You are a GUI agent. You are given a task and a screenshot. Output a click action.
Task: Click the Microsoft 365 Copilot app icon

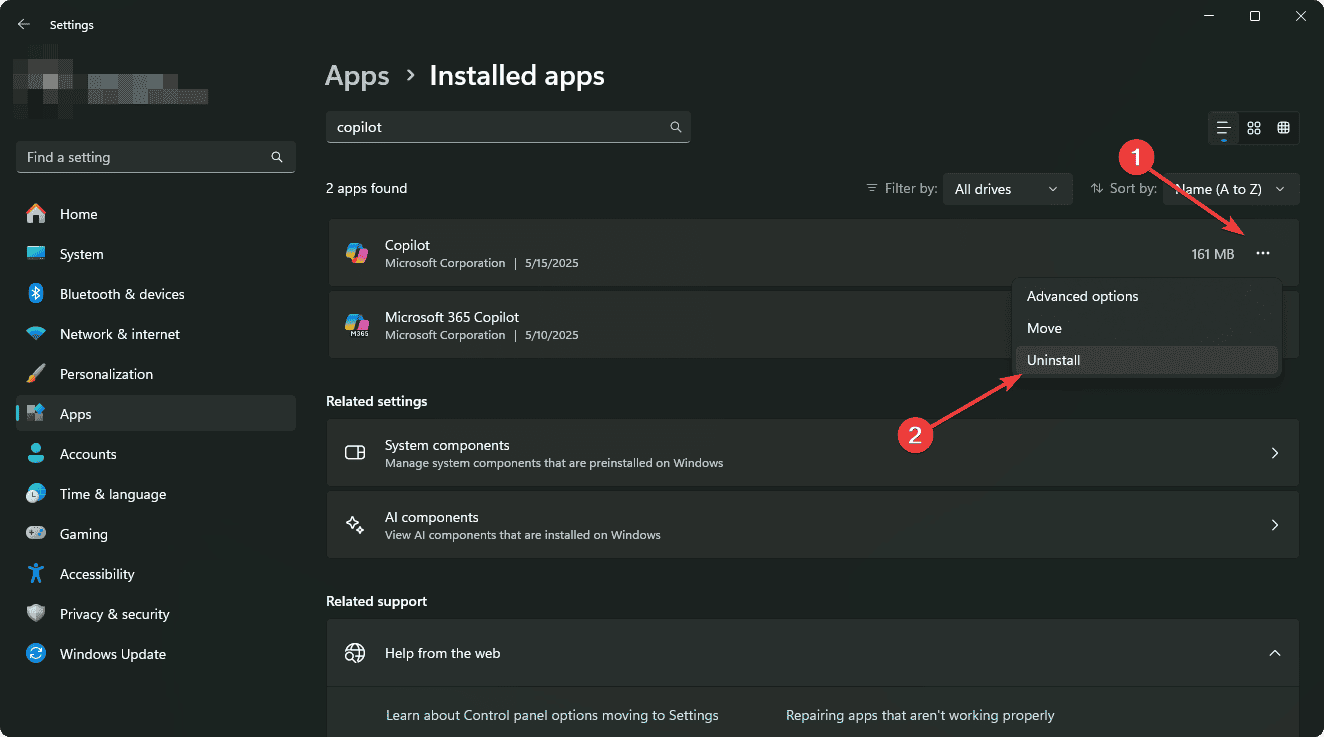coord(356,325)
